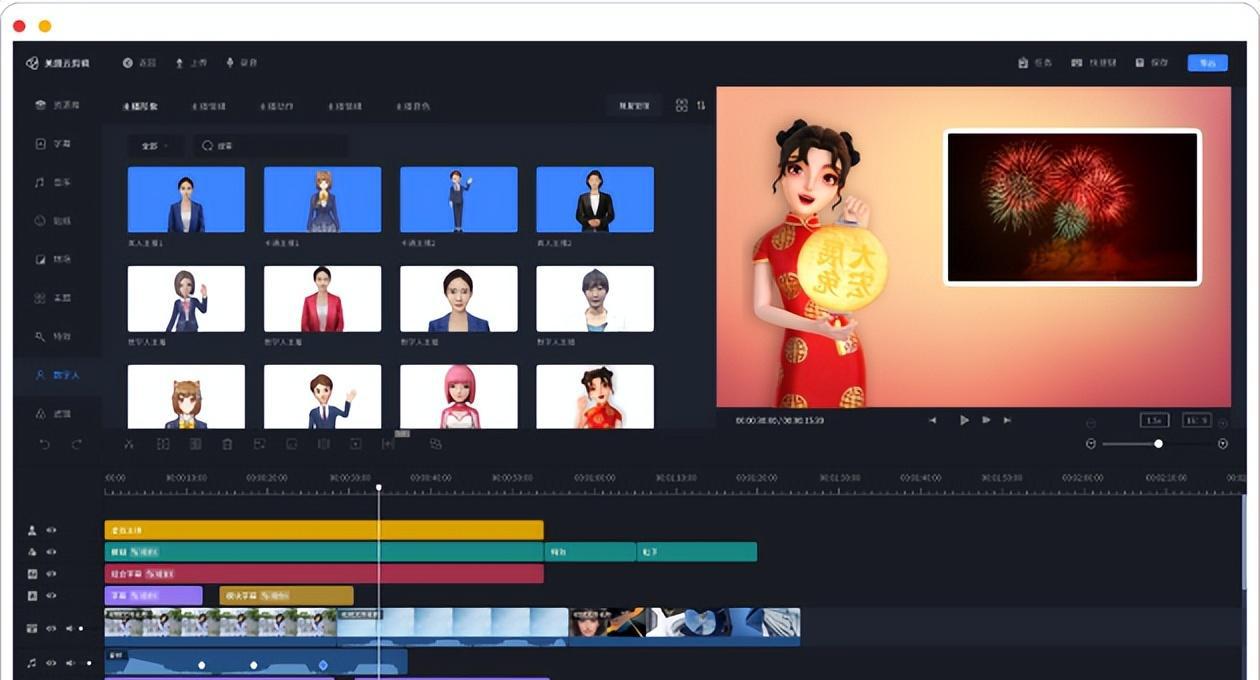1260x680 pixels.
Task: Step forward one frame in the preview
Action: pos(987,420)
